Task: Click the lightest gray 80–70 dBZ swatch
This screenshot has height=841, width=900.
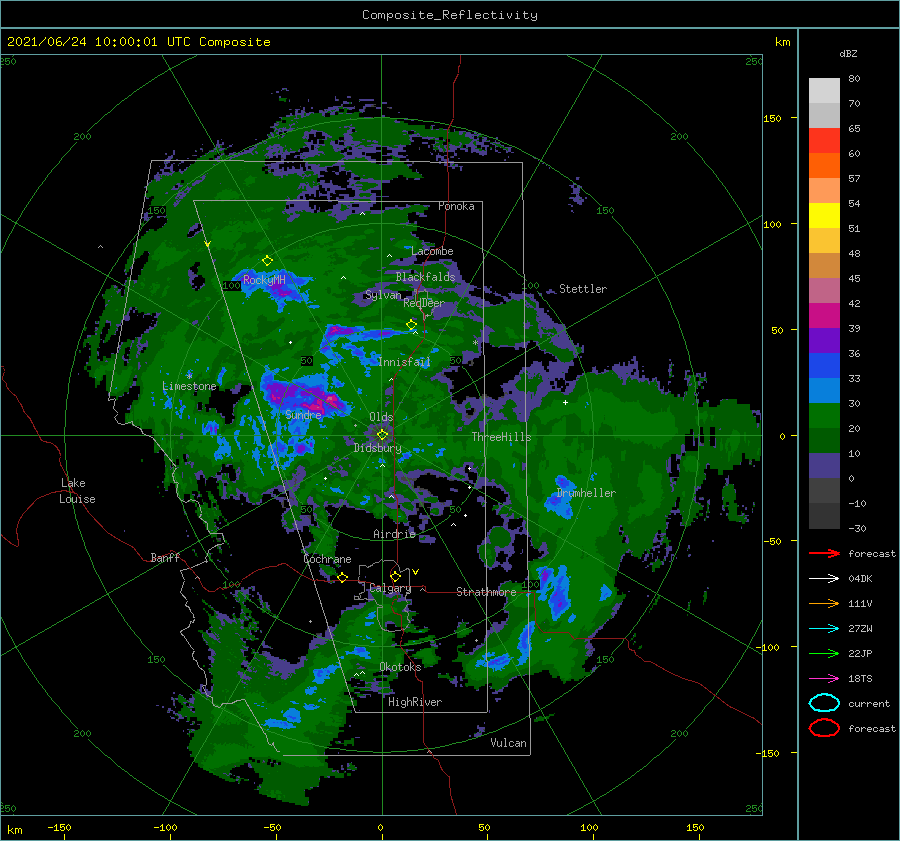Action: click(x=824, y=91)
